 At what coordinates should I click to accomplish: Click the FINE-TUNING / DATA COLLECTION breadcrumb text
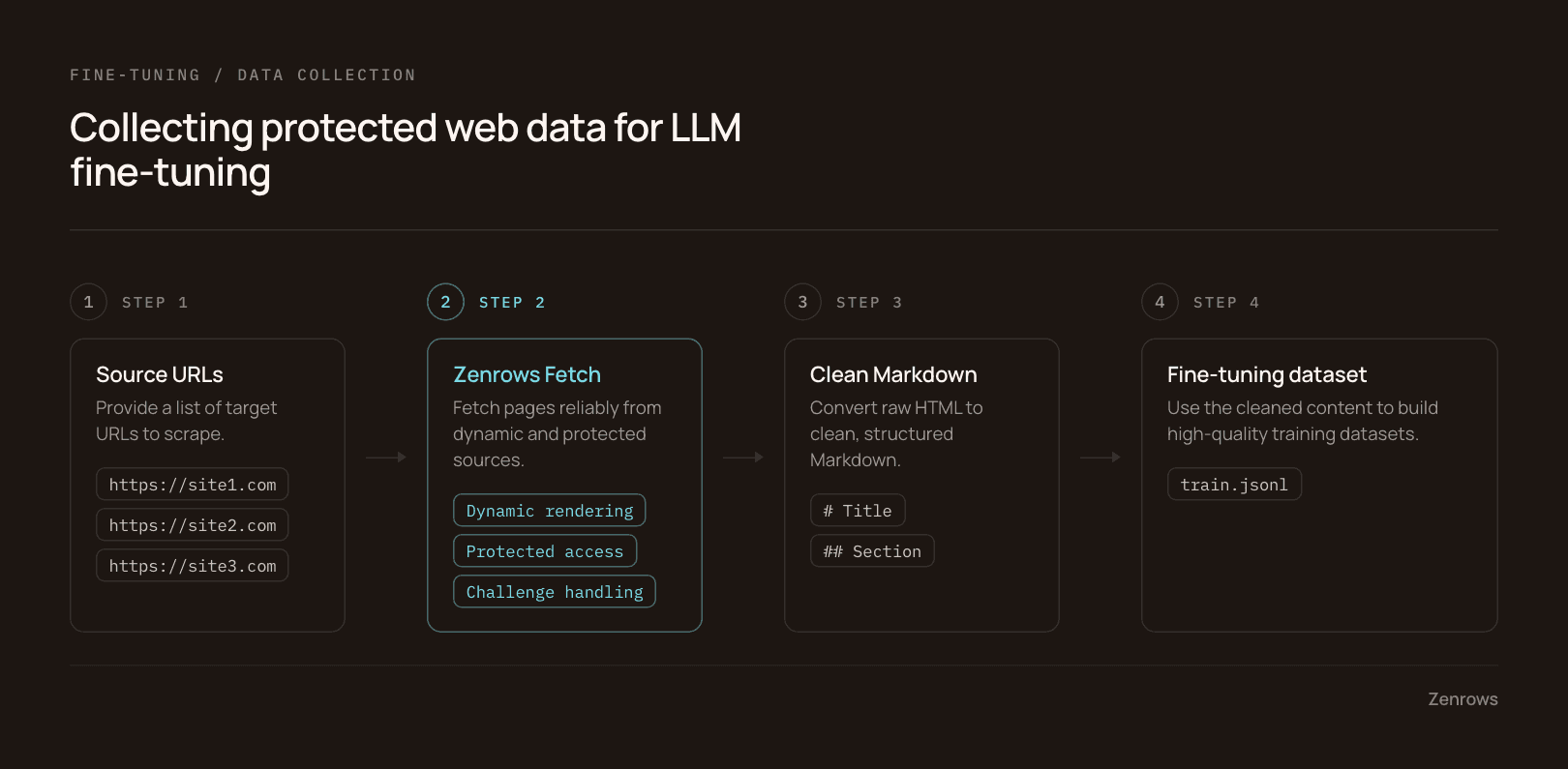pyautogui.click(x=243, y=75)
